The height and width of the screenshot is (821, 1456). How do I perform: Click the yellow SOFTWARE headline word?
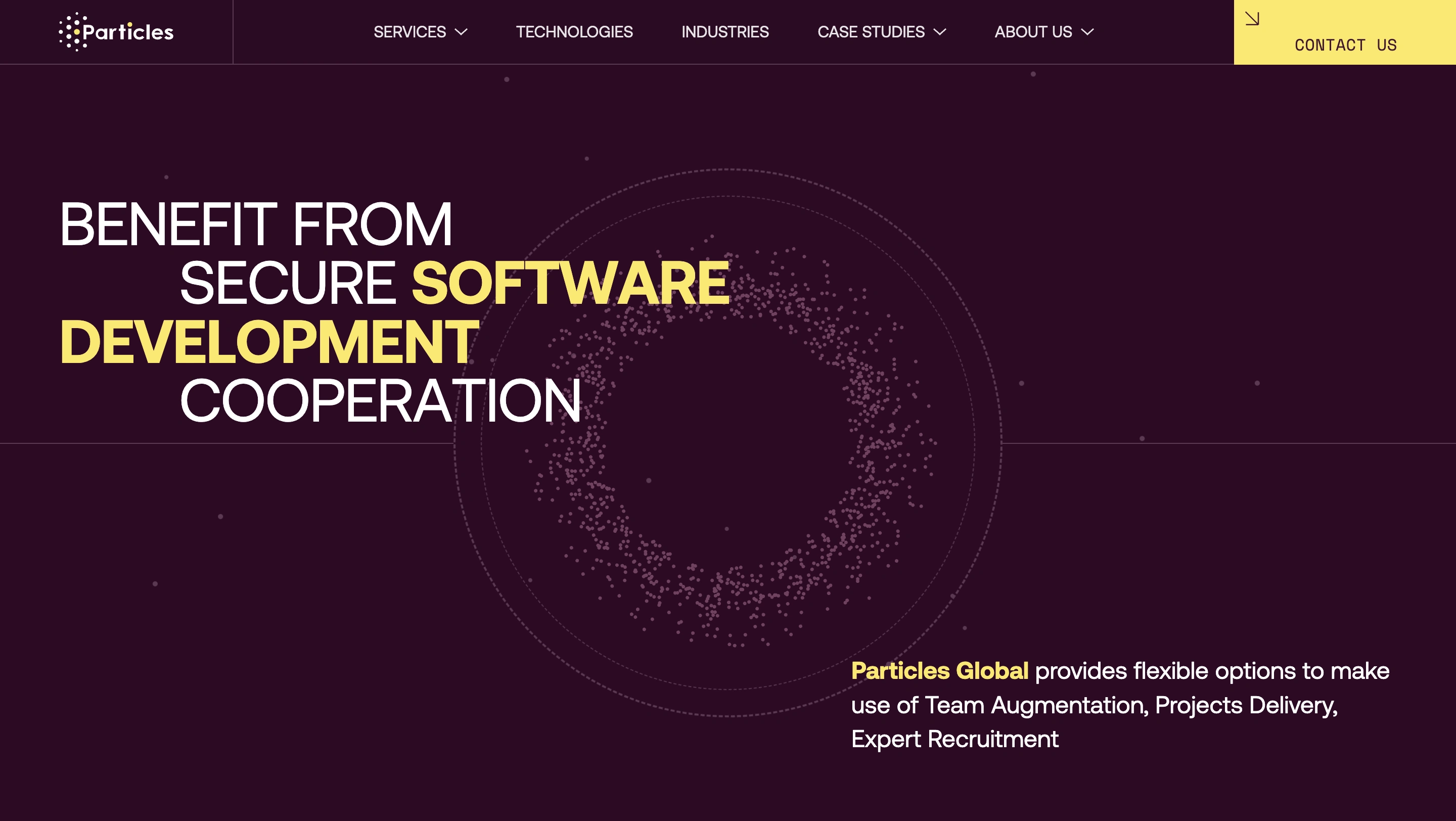click(x=570, y=283)
